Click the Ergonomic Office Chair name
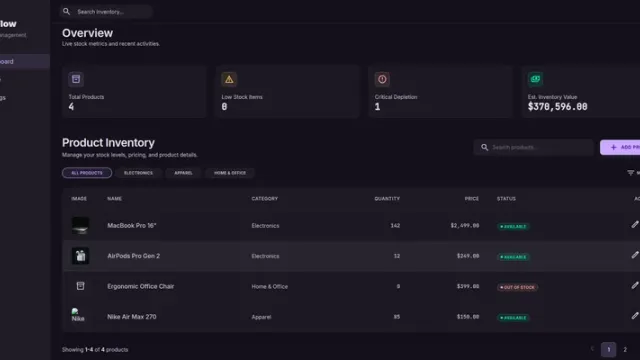Viewport: 640px width, 360px height. tap(140, 286)
